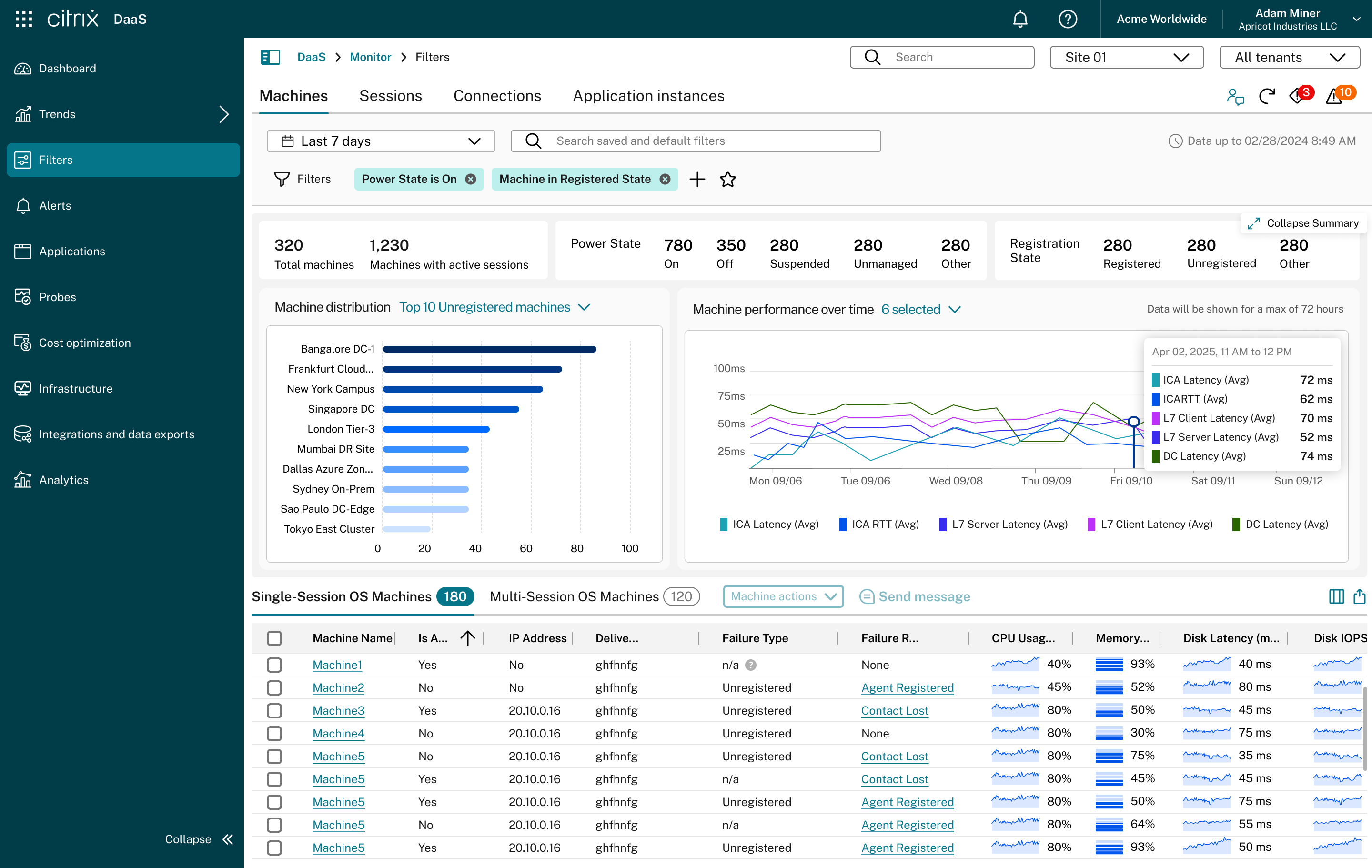The width and height of the screenshot is (1372, 868).
Task: Check the box for Machine1 row
Action: [x=274, y=665]
